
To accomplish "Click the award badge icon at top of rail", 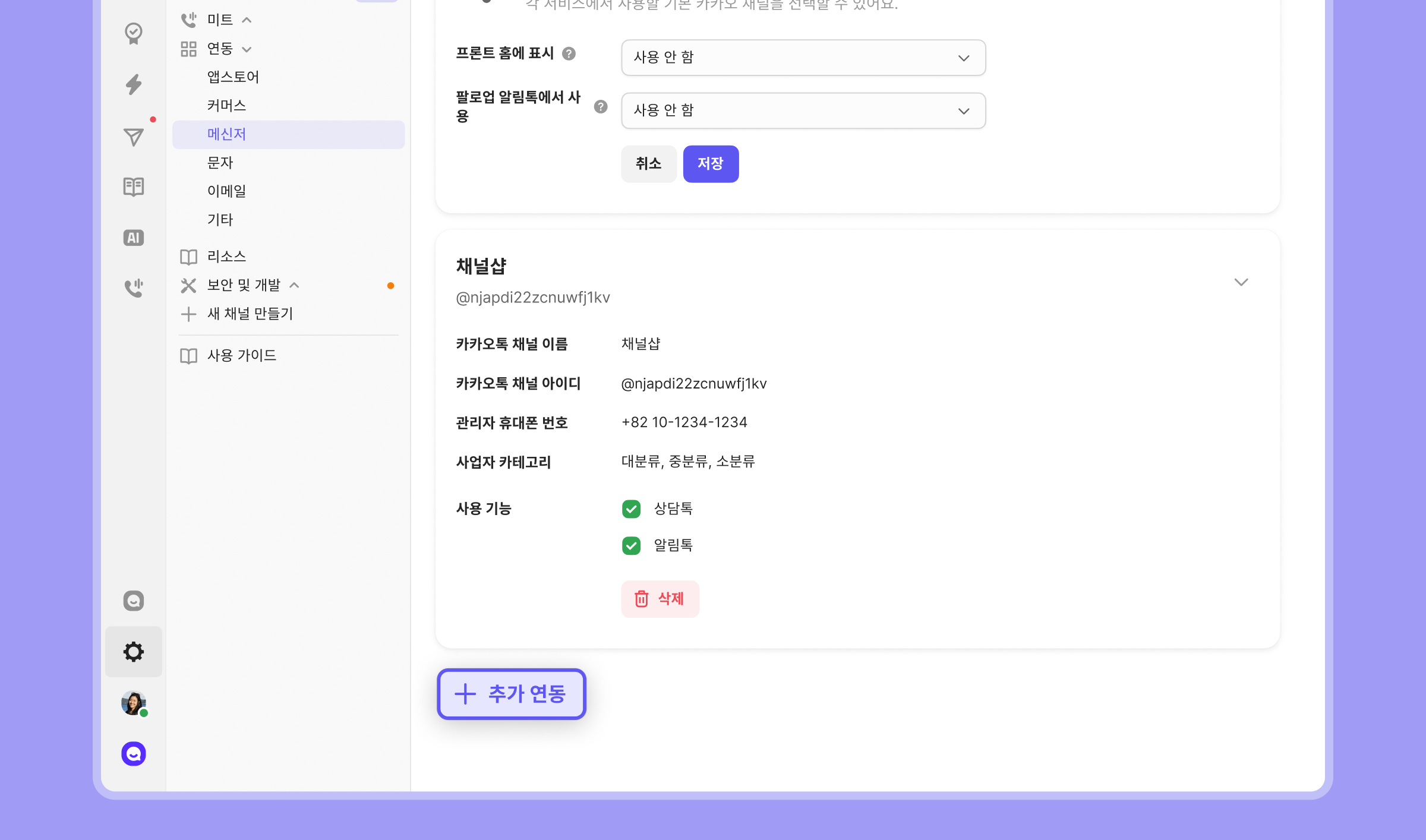I will pos(134,33).
